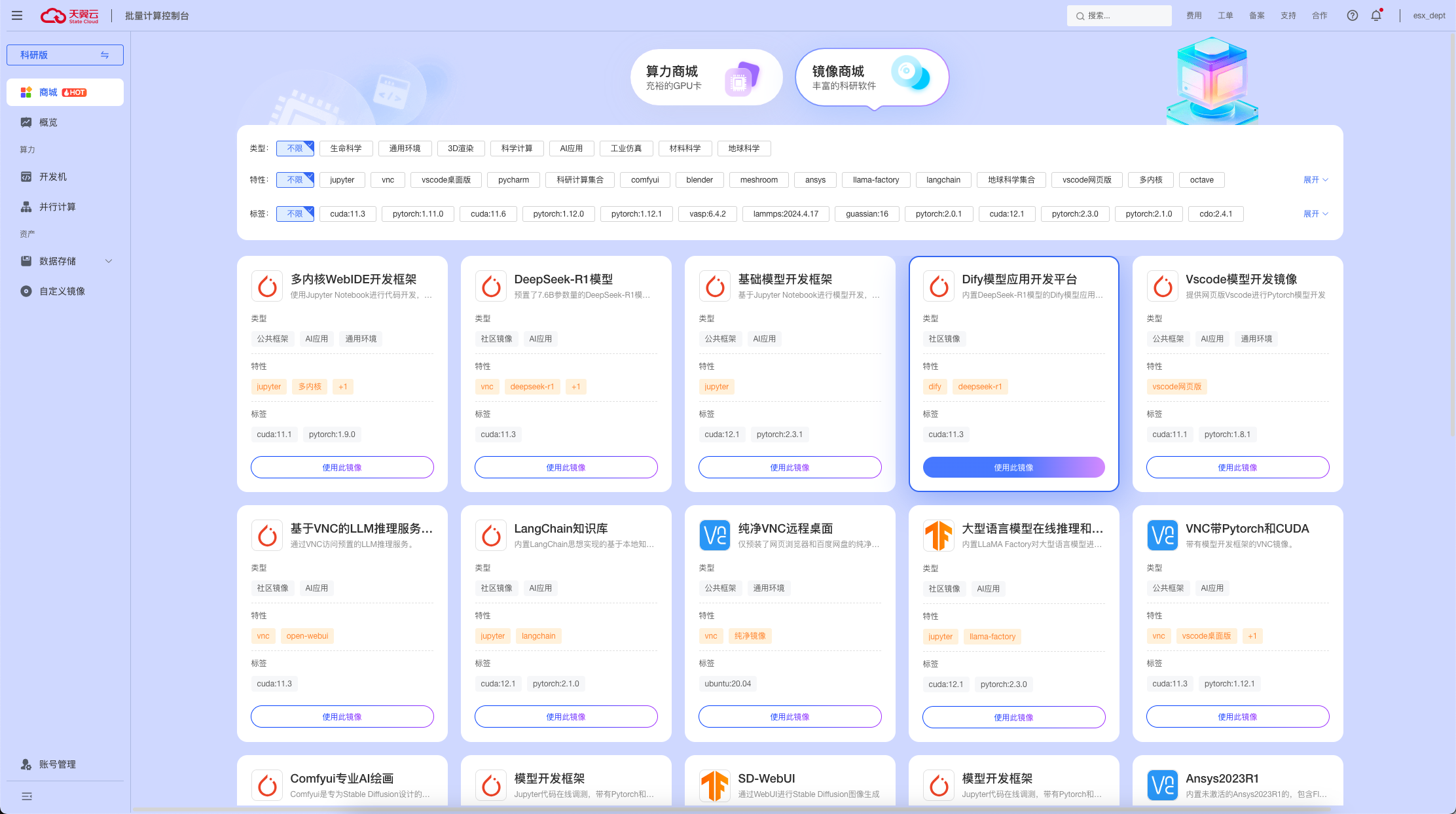Screen dimensions: 1456x814
Task: Click the 多内核WebIDE开发框架 PyTorch logo icon
Action: [267, 286]
